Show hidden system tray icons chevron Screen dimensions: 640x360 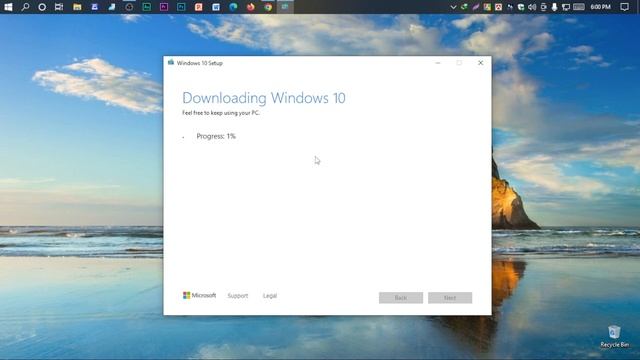click(453, 7)
